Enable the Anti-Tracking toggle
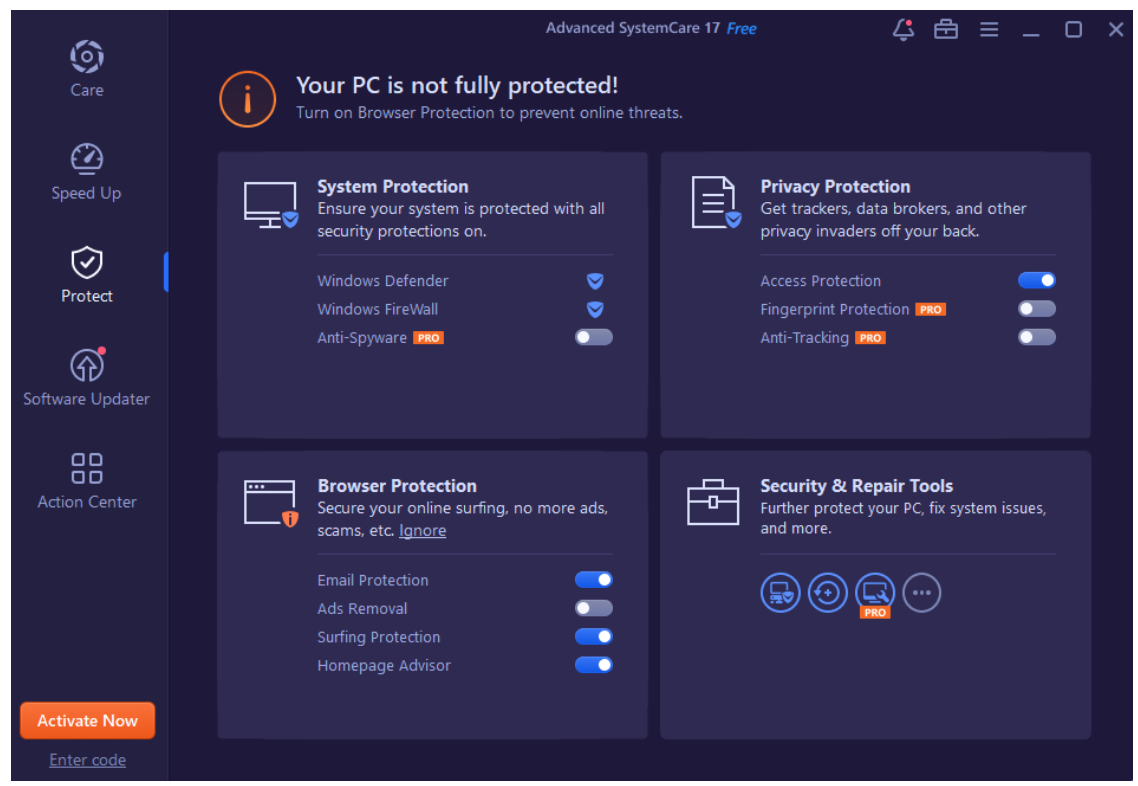 [x=1036, y=337]
